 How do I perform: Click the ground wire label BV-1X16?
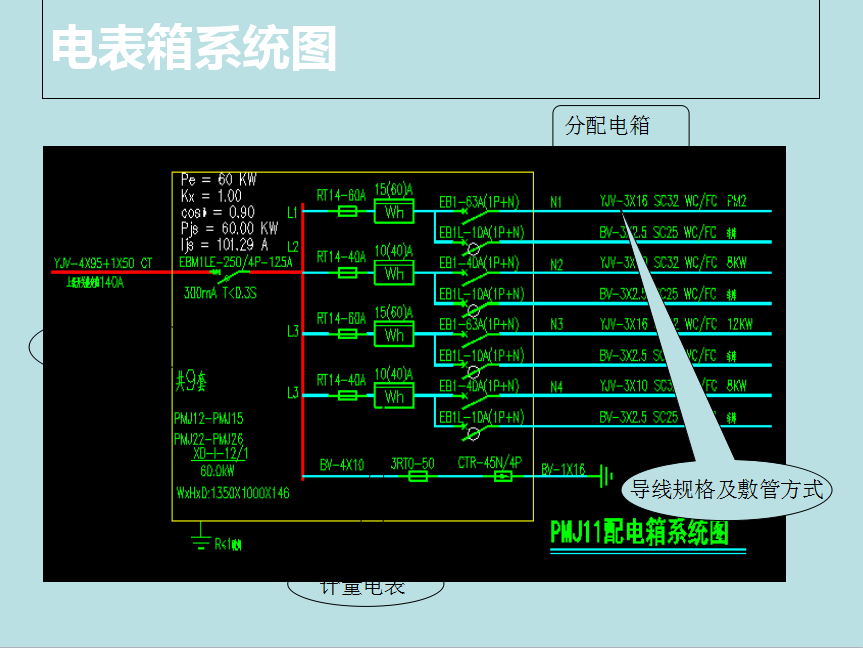click(x=563, y=470)
